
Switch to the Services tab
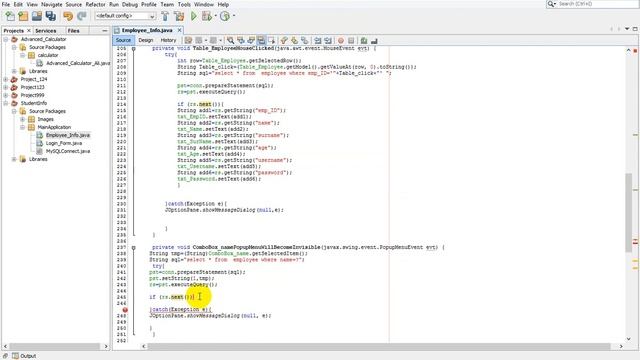point(46,31)
